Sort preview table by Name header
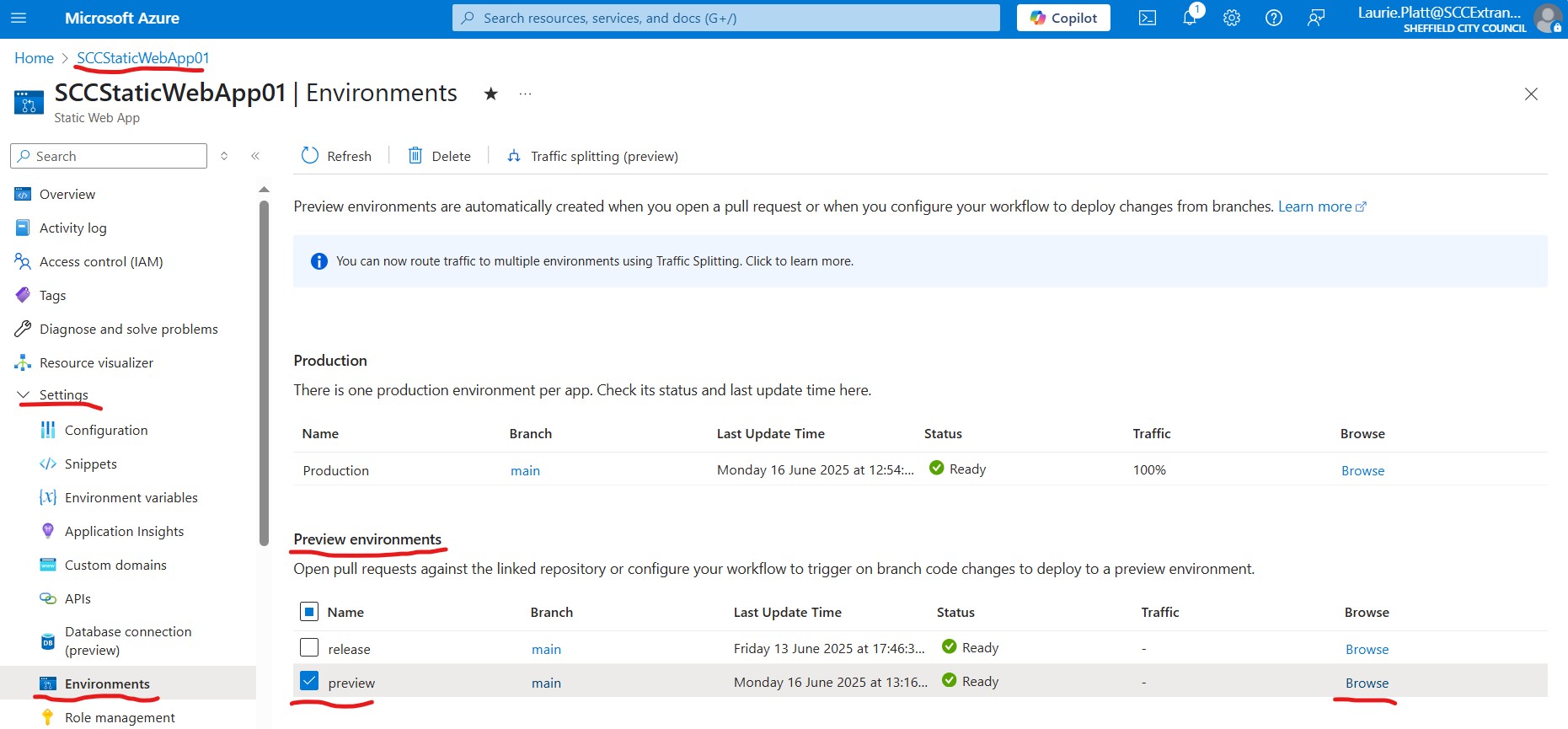The width and height of the screenshot is (1568, 729). tap(345, 612)
